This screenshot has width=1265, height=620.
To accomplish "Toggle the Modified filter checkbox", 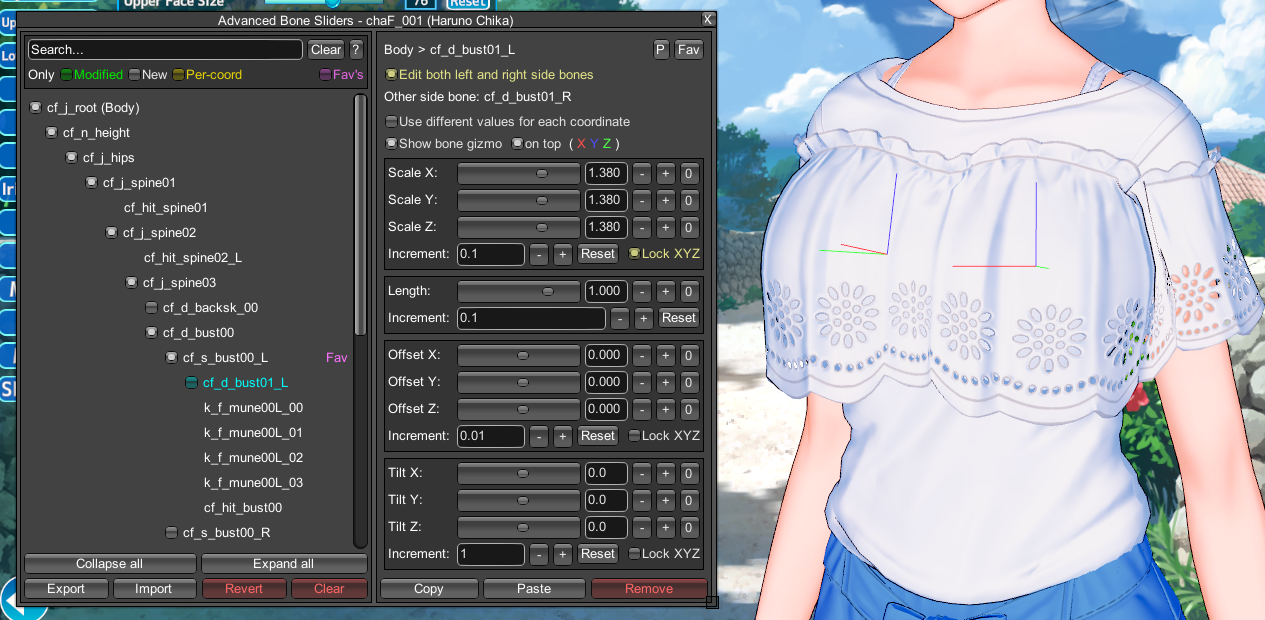I will pos(67,74).
